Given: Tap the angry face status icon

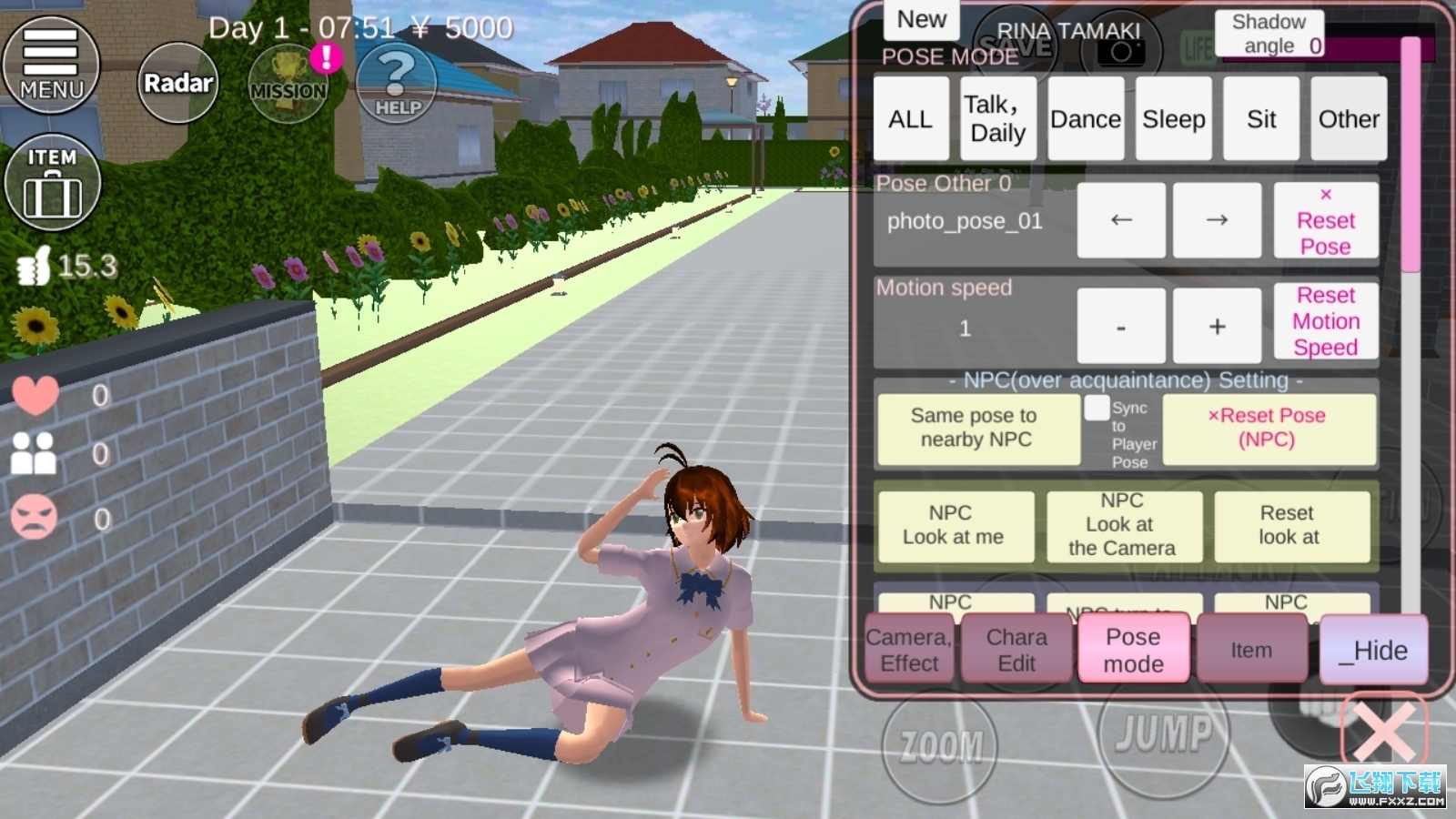Looking at the screenshot, I should tap(35, 516).
